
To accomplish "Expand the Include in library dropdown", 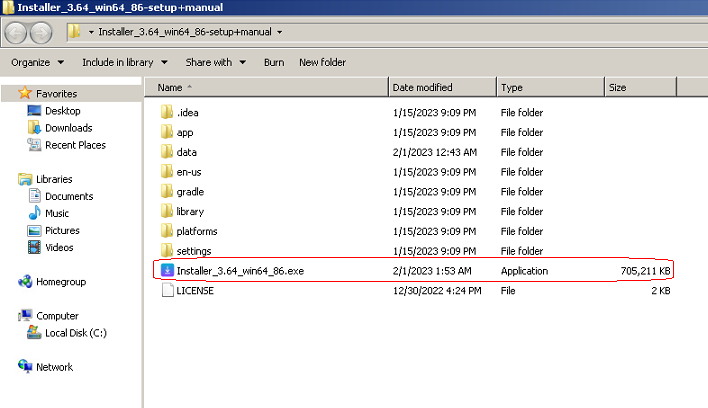I will click(124, 62).
